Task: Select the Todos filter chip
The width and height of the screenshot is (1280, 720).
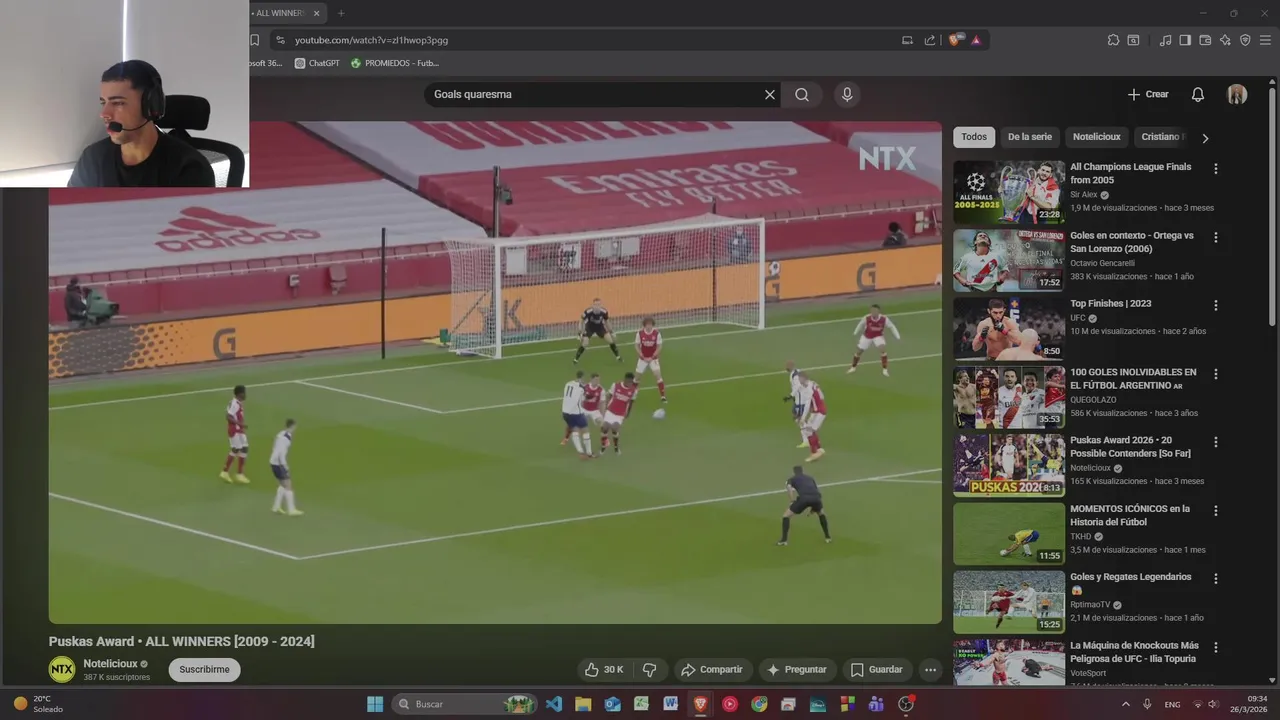Action: [974, 137]
